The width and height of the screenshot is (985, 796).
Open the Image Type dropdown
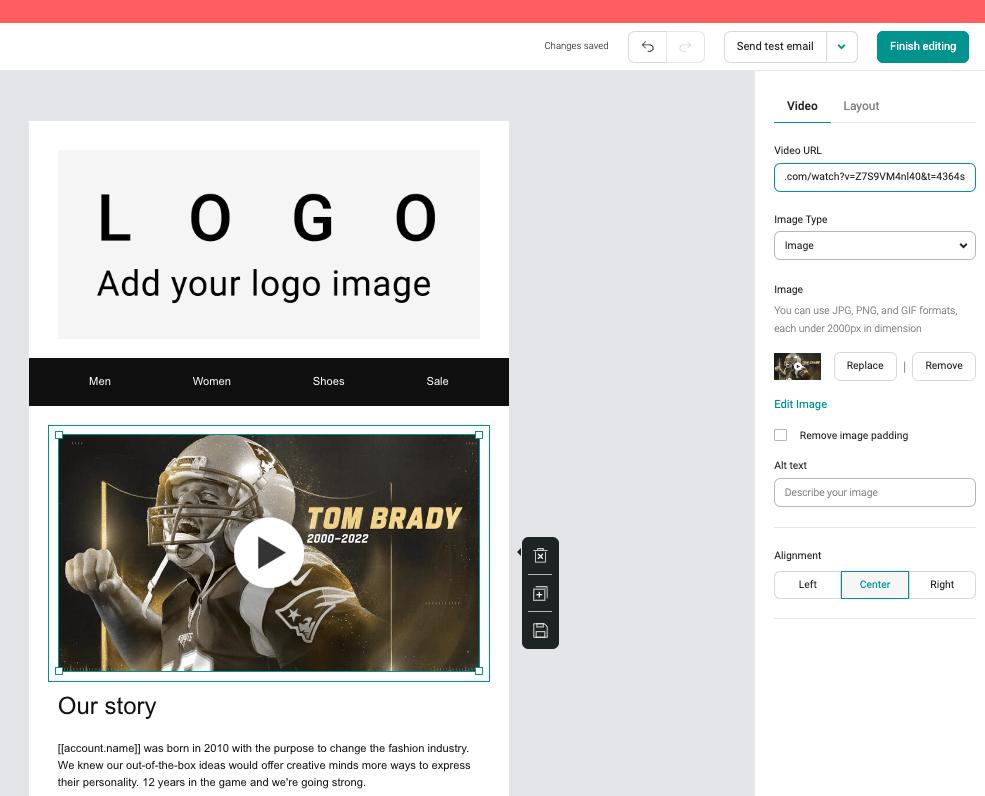tap(874, 245)
